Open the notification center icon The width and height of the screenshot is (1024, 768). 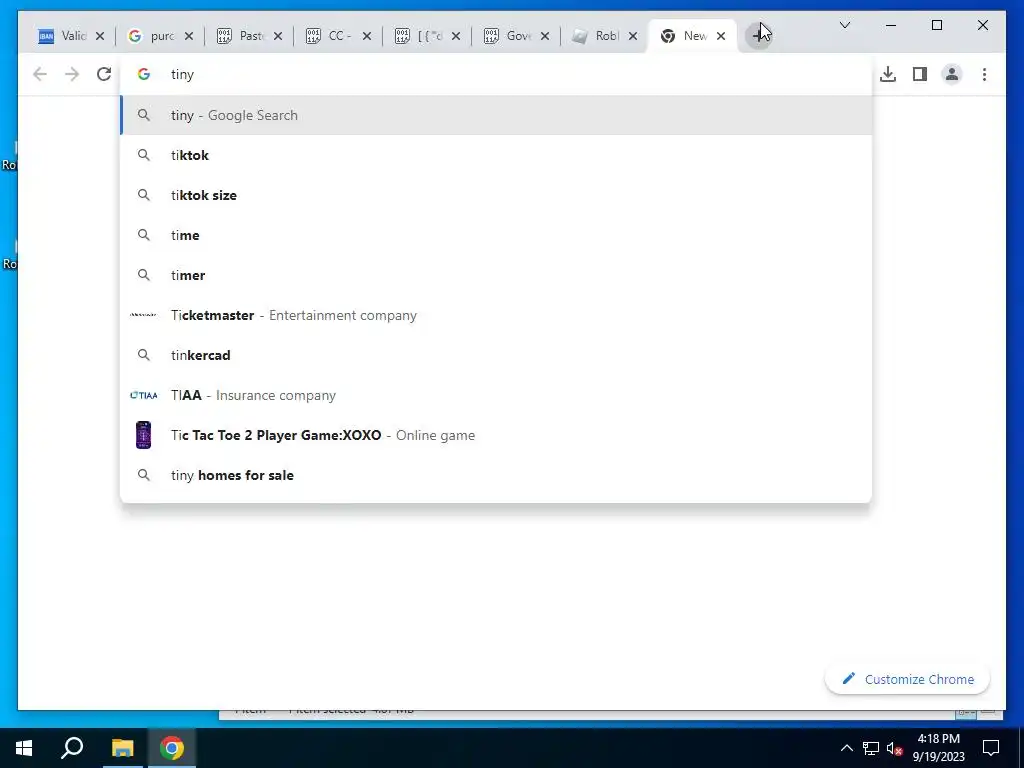991,748
